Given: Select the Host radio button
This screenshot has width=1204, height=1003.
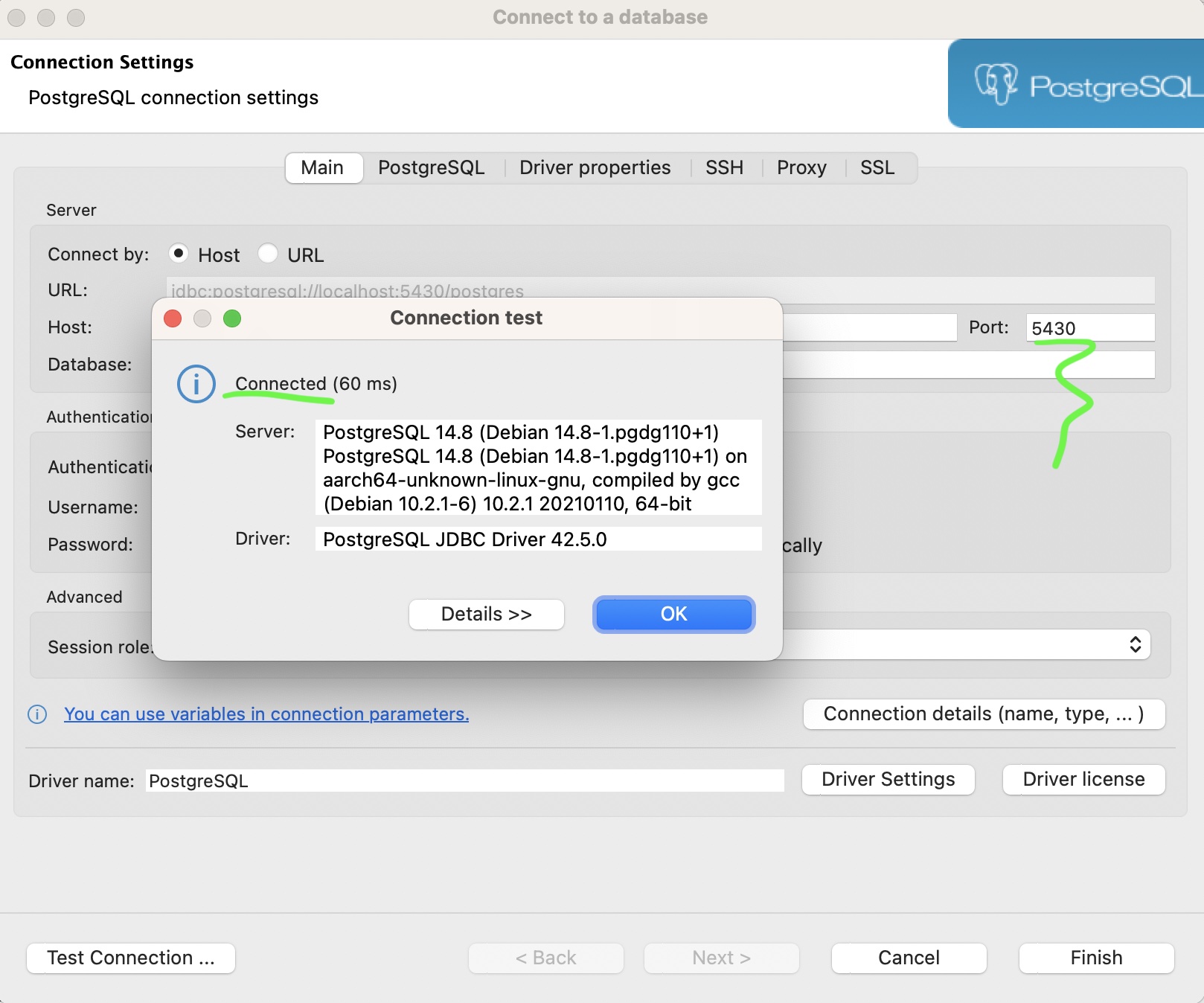Looking at the screenshot, I should coord(179,254).
